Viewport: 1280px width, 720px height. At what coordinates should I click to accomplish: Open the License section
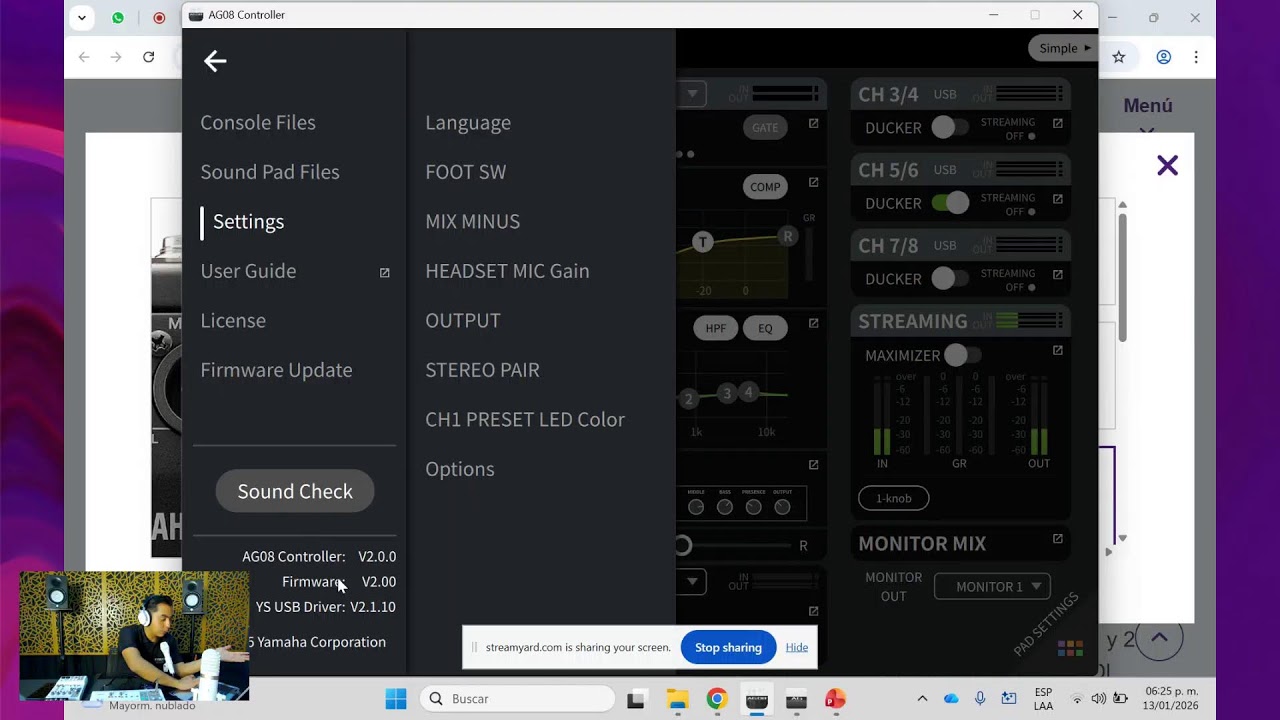pyautogui.click(x=233, y=321)
